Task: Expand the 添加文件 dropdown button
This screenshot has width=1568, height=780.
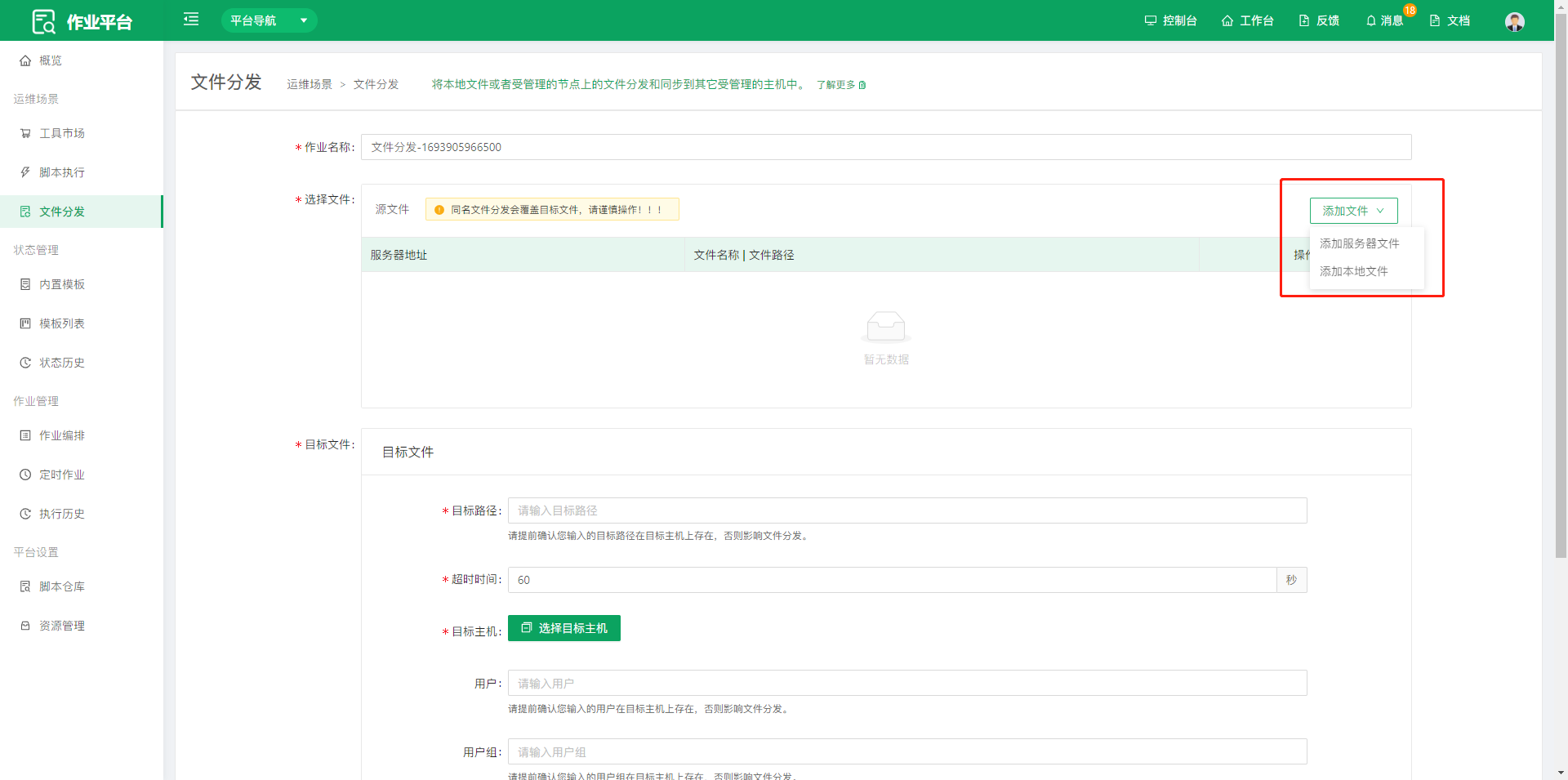Action: coord(1353,211)
